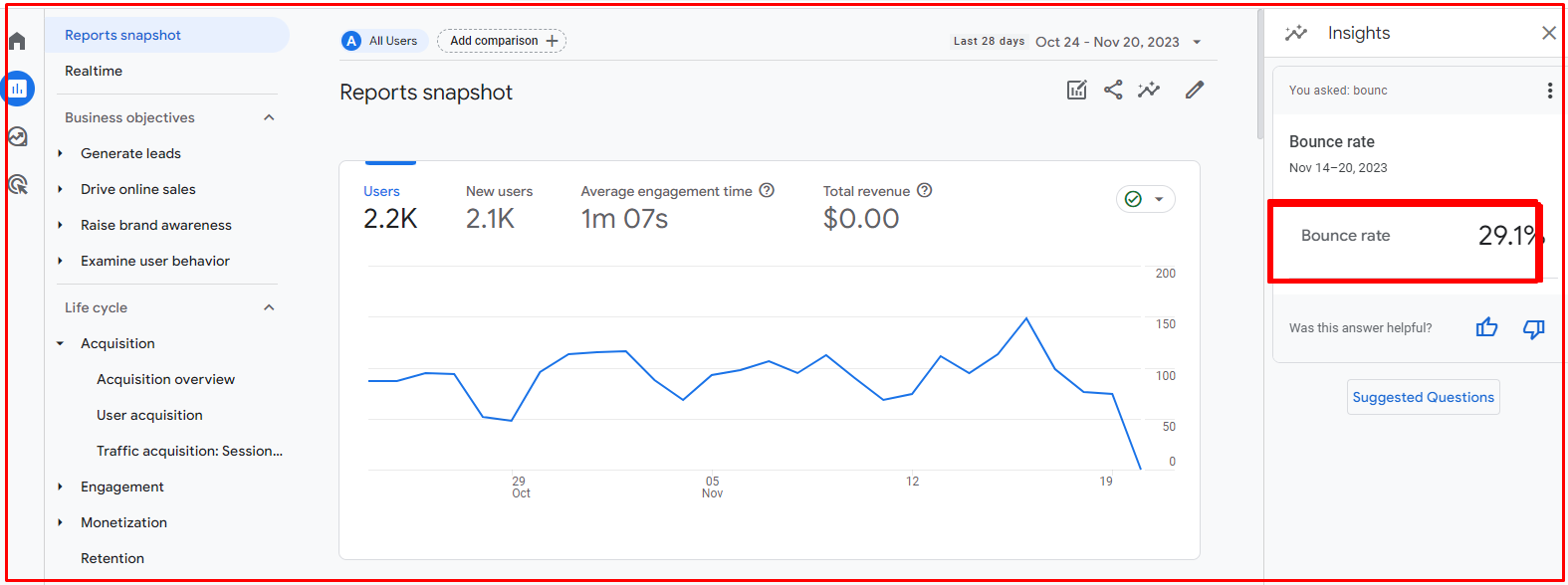Select the New users metric tab
1568x585 pixels.
[x=499, y=208]
